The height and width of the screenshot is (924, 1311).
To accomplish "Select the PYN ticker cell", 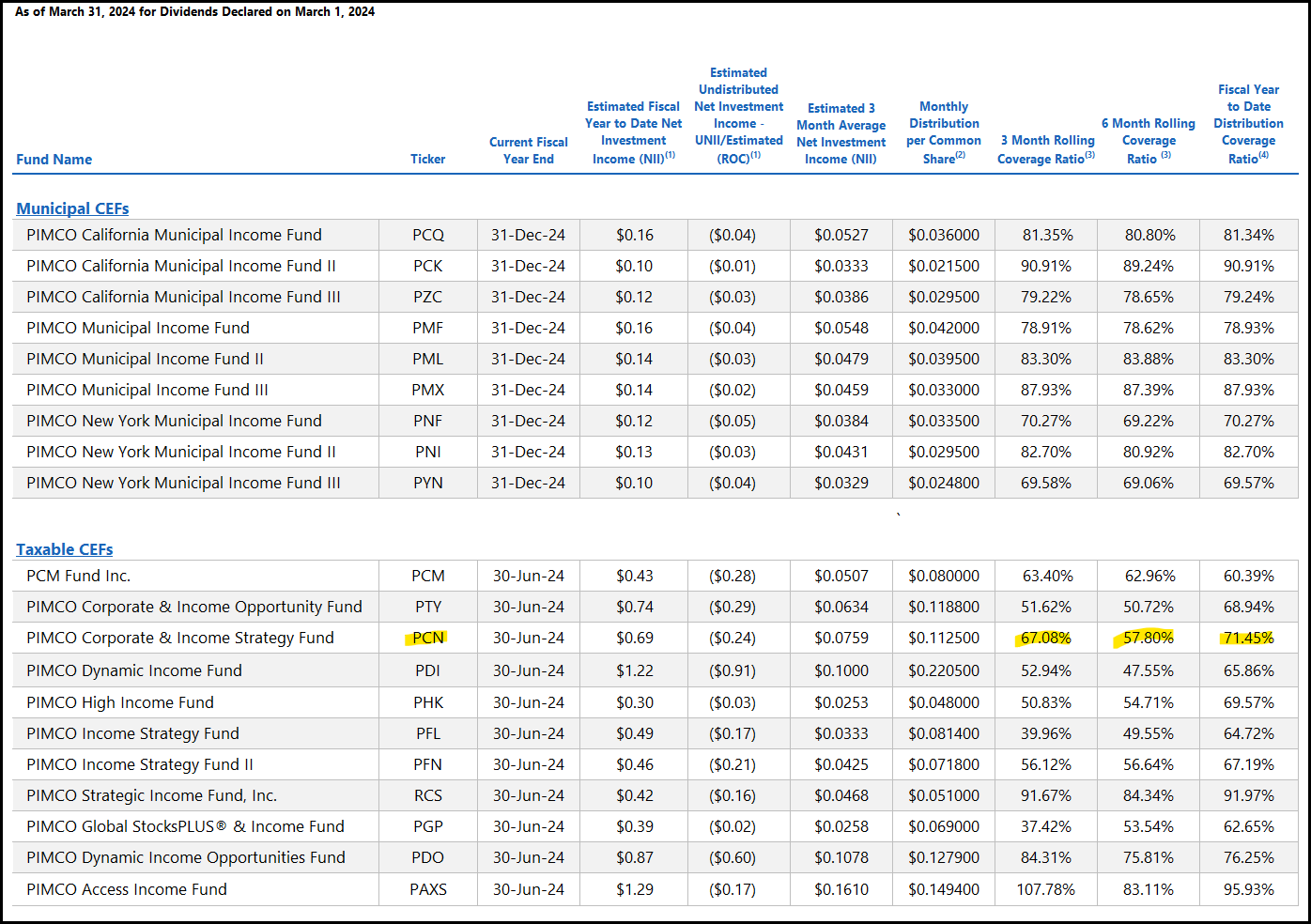I will 428,483.
